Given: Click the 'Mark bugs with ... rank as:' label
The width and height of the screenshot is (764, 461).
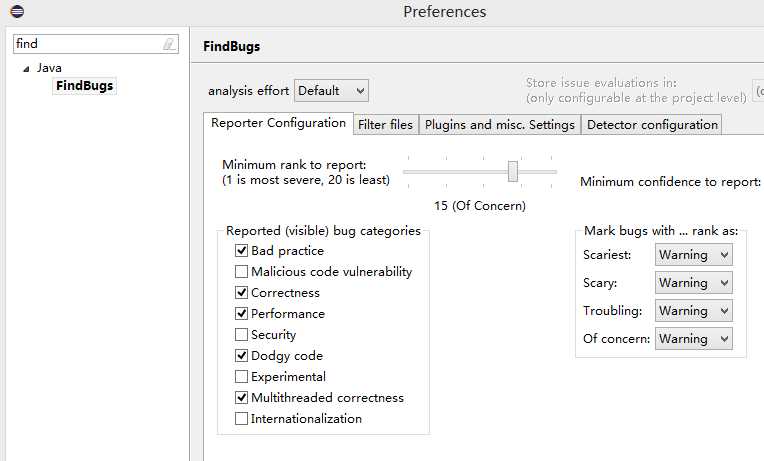Looking at the screenshot, I should (661, 230).
